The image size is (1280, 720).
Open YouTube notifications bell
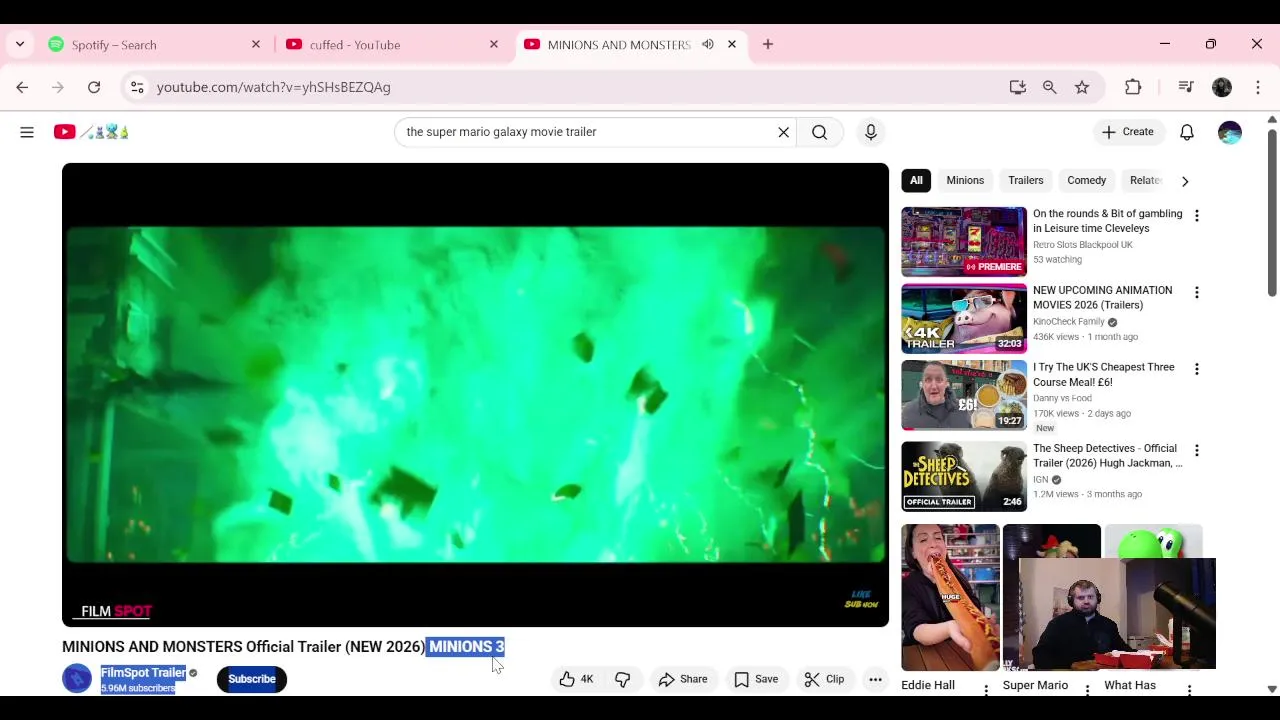click(x=1187, y=132)
